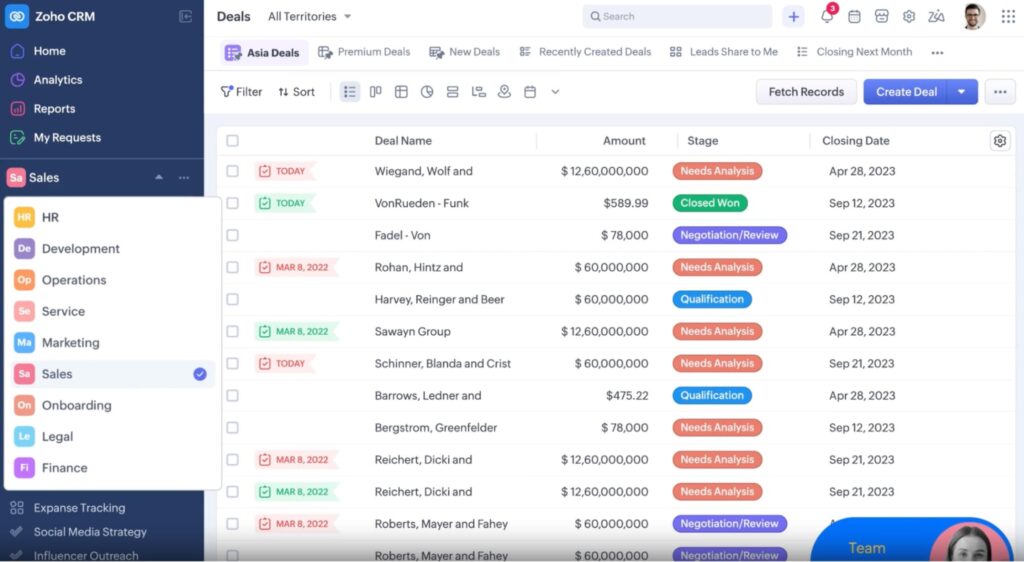Screen dimensions: 1024x562
Task: Collapse the sidebar using the collapse icon
Action: pyautogui.click(x=185, y=17)
